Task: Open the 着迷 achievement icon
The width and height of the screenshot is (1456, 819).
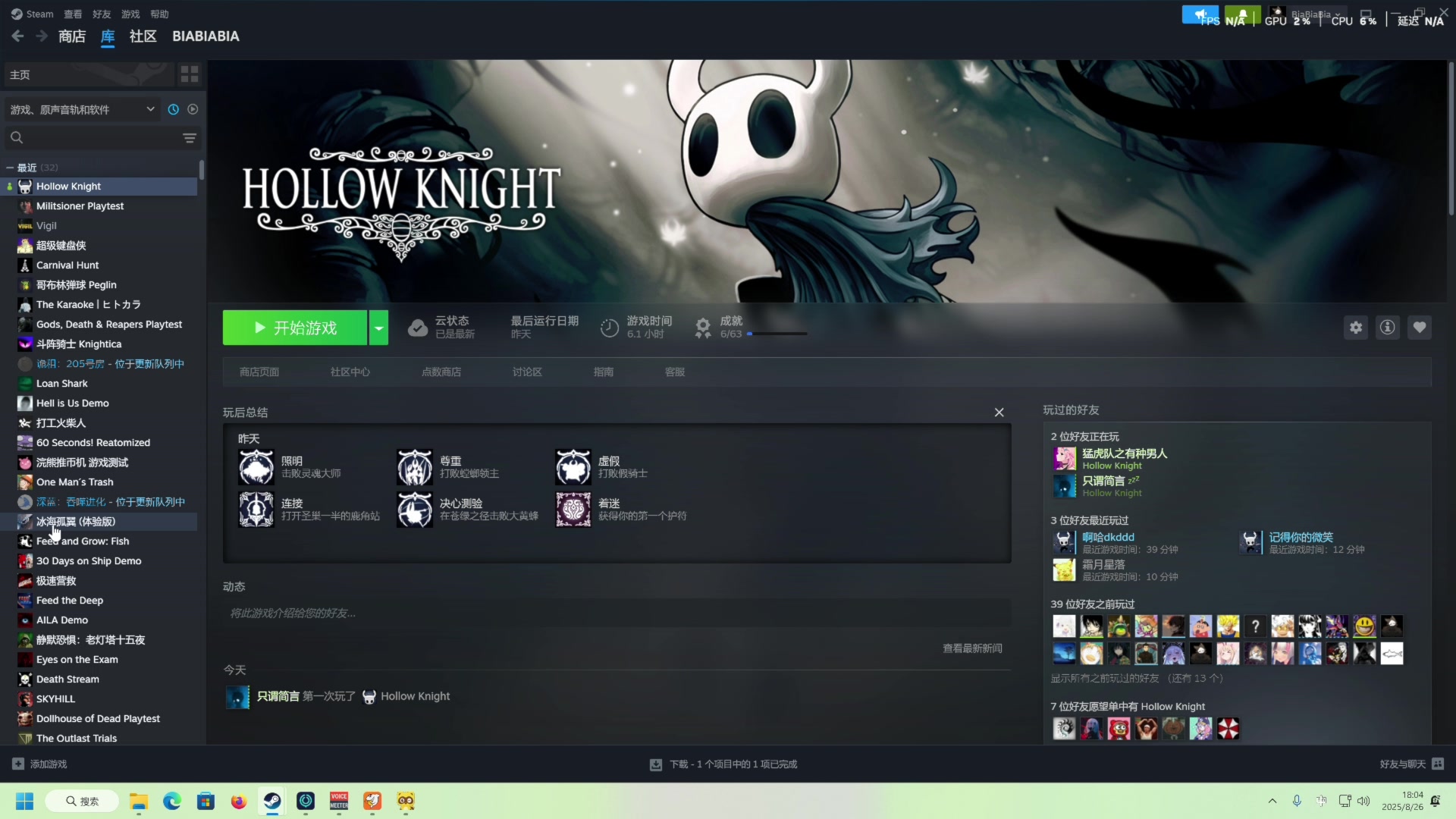Action: [573, 510]
